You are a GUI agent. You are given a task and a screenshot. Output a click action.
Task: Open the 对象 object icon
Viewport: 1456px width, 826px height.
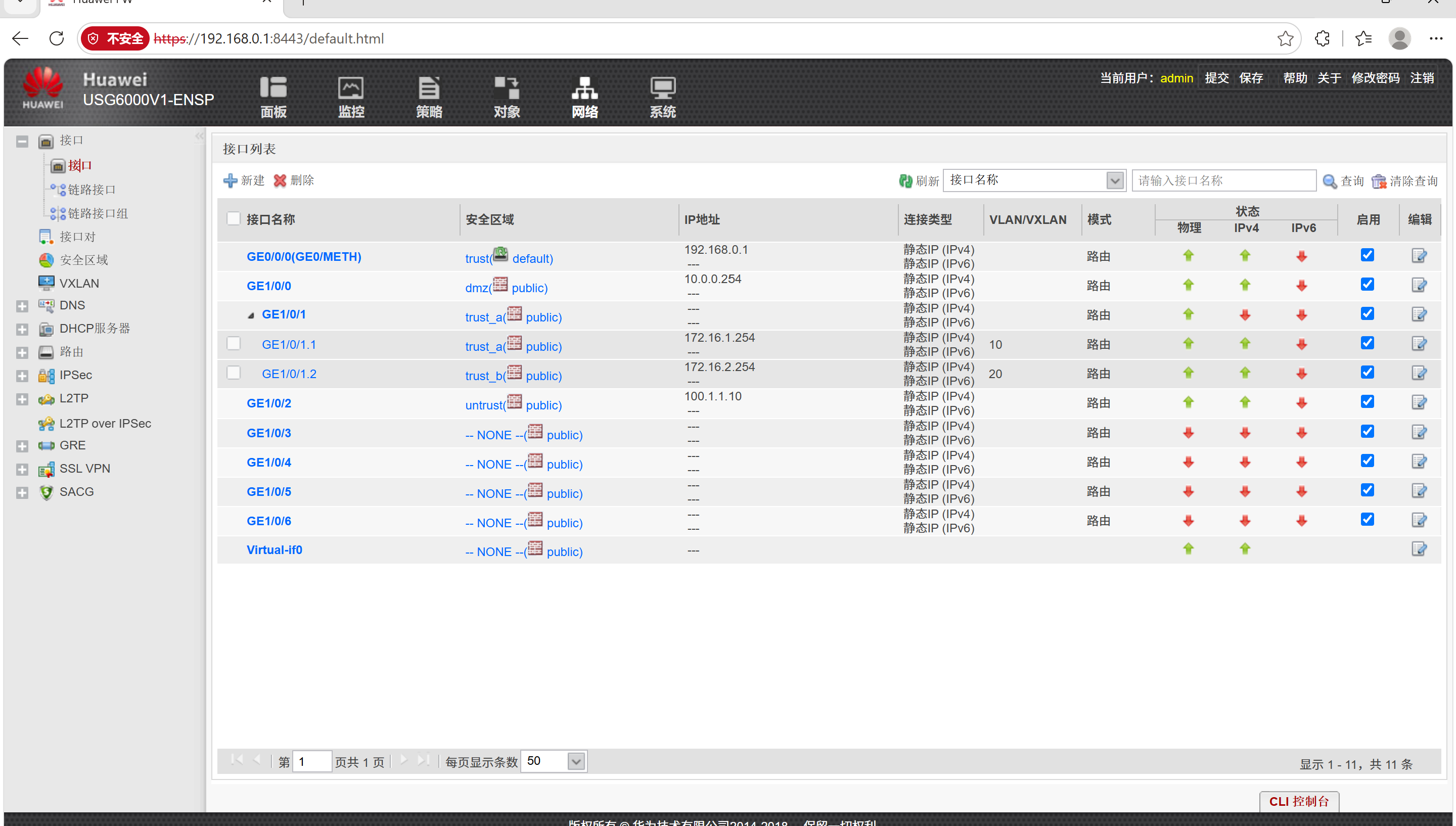point(507,97)
